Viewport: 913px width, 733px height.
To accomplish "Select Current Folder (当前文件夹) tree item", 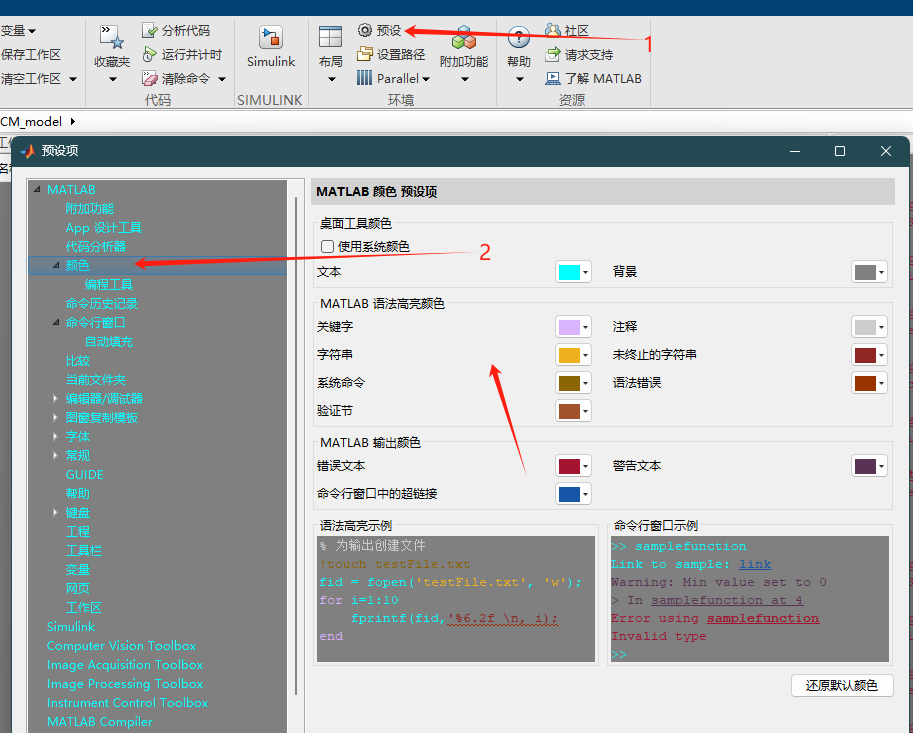I will 96,380.
